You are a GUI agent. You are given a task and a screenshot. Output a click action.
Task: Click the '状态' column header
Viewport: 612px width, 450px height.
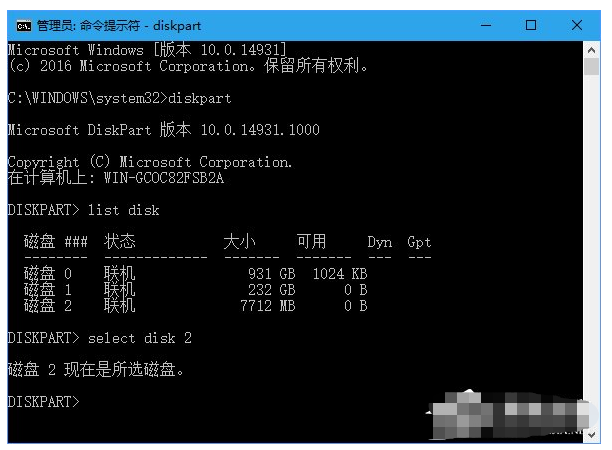119,242
